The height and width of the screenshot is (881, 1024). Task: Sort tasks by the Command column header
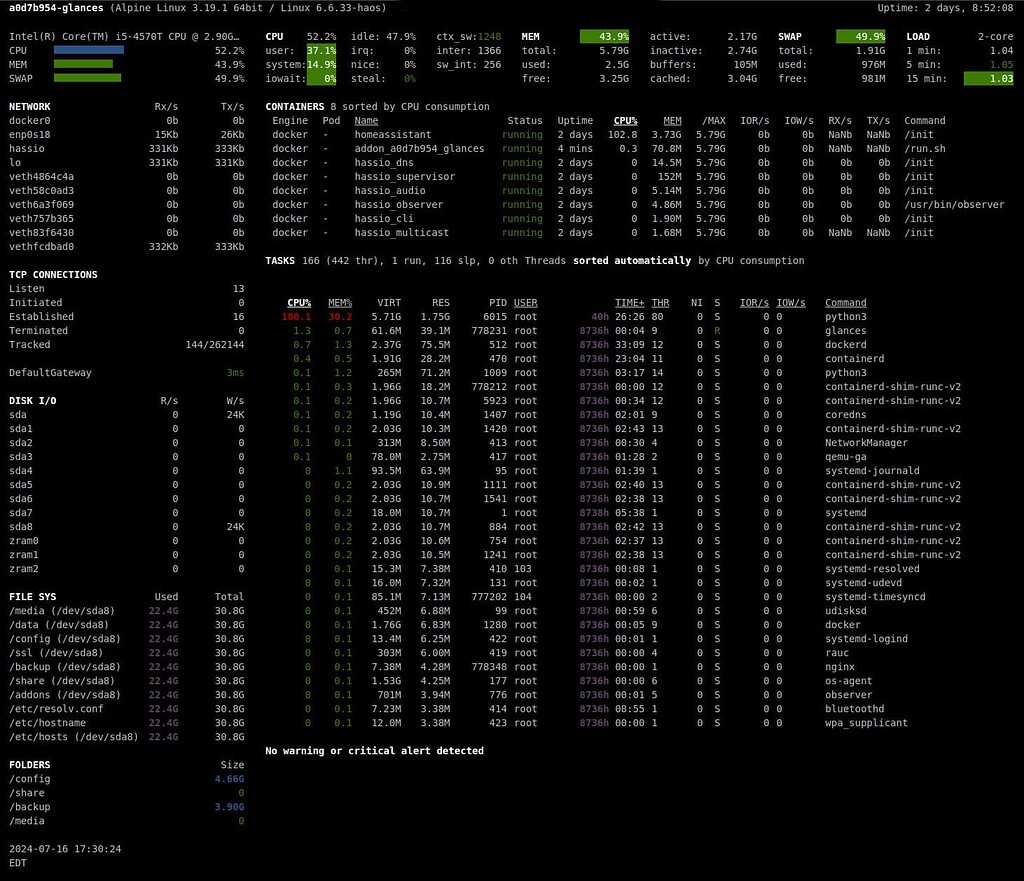tap(845, 302)
